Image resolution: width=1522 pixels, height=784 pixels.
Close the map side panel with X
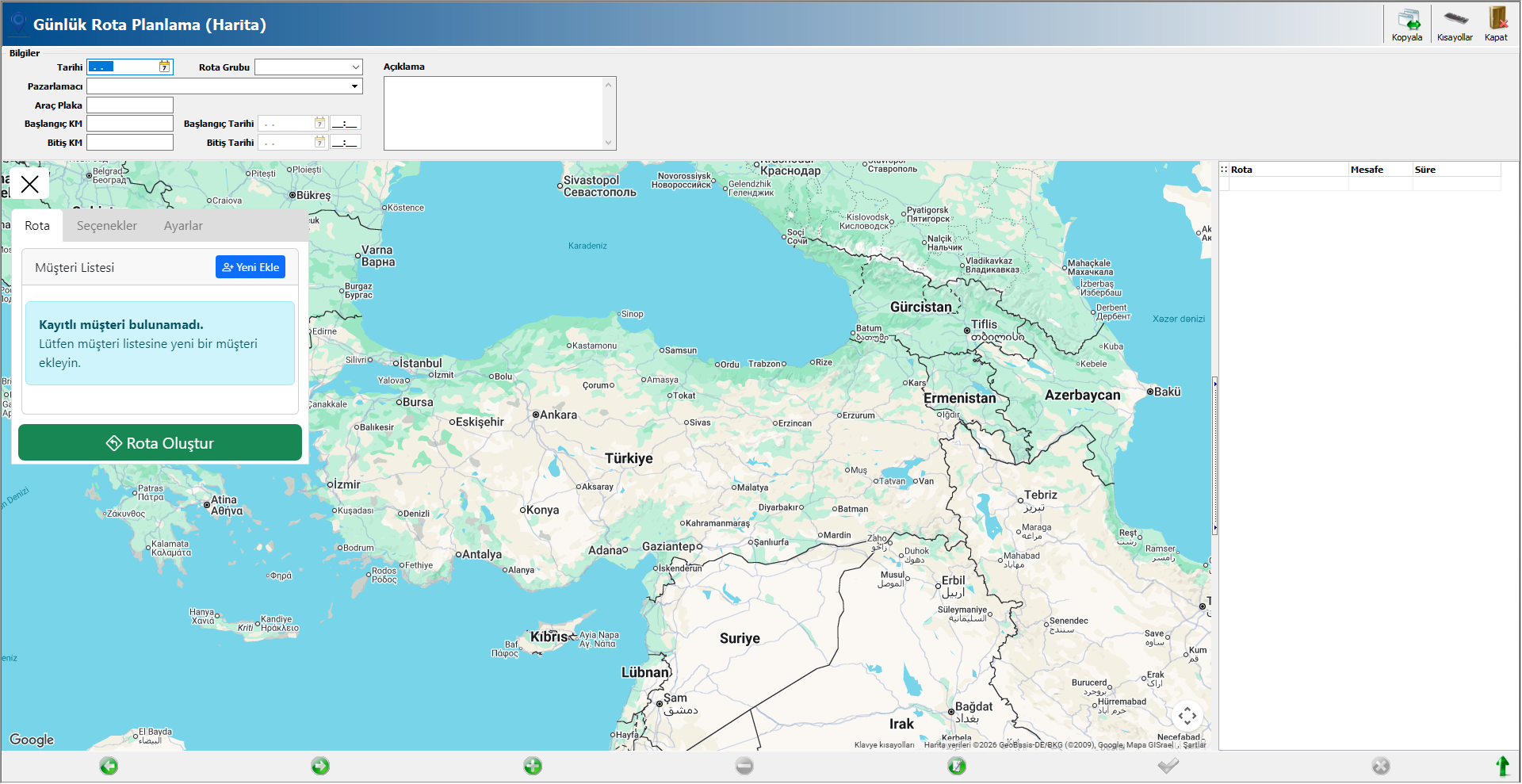coord(30,184)
